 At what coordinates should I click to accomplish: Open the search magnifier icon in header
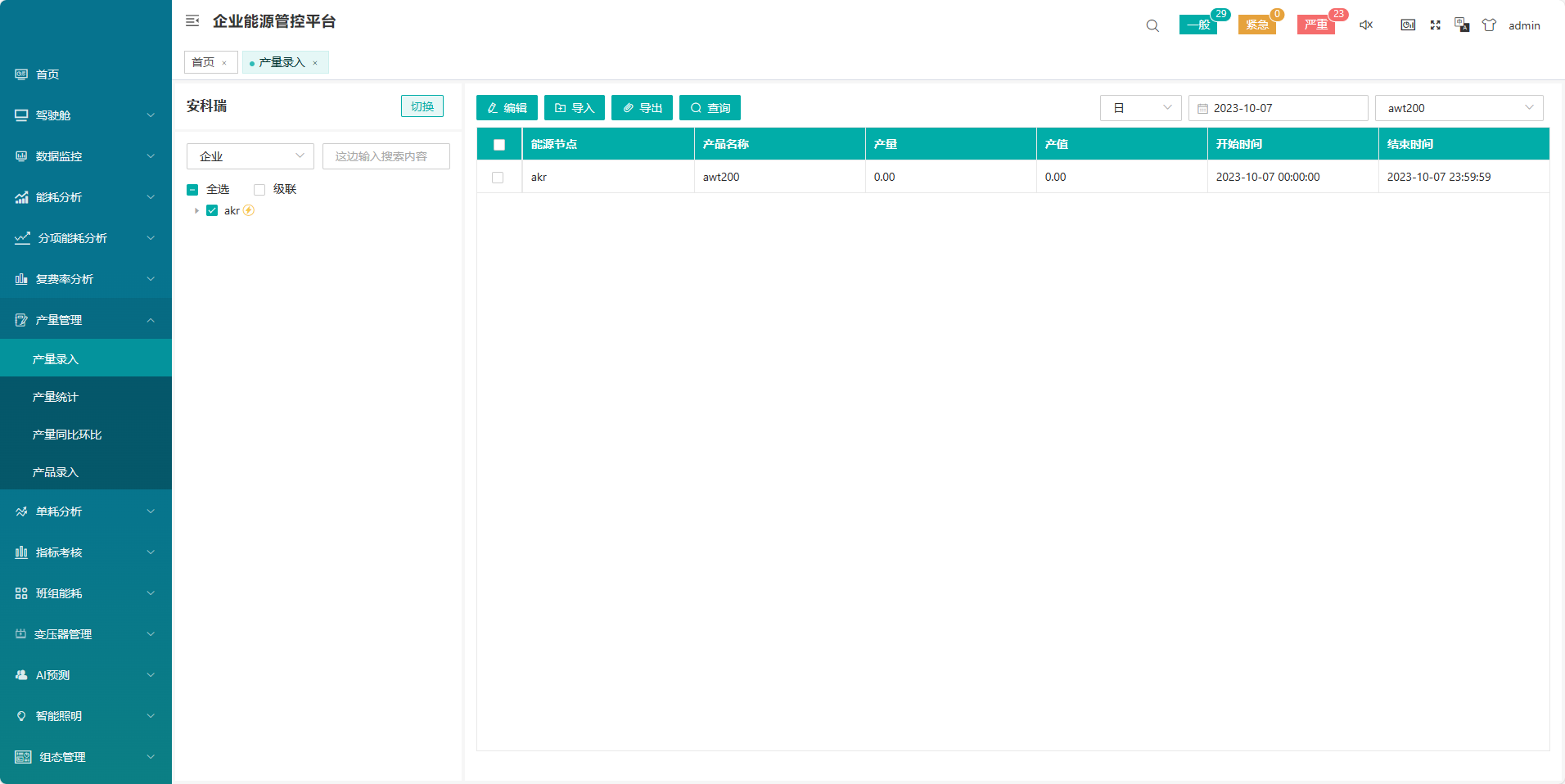click(1152, 25)
